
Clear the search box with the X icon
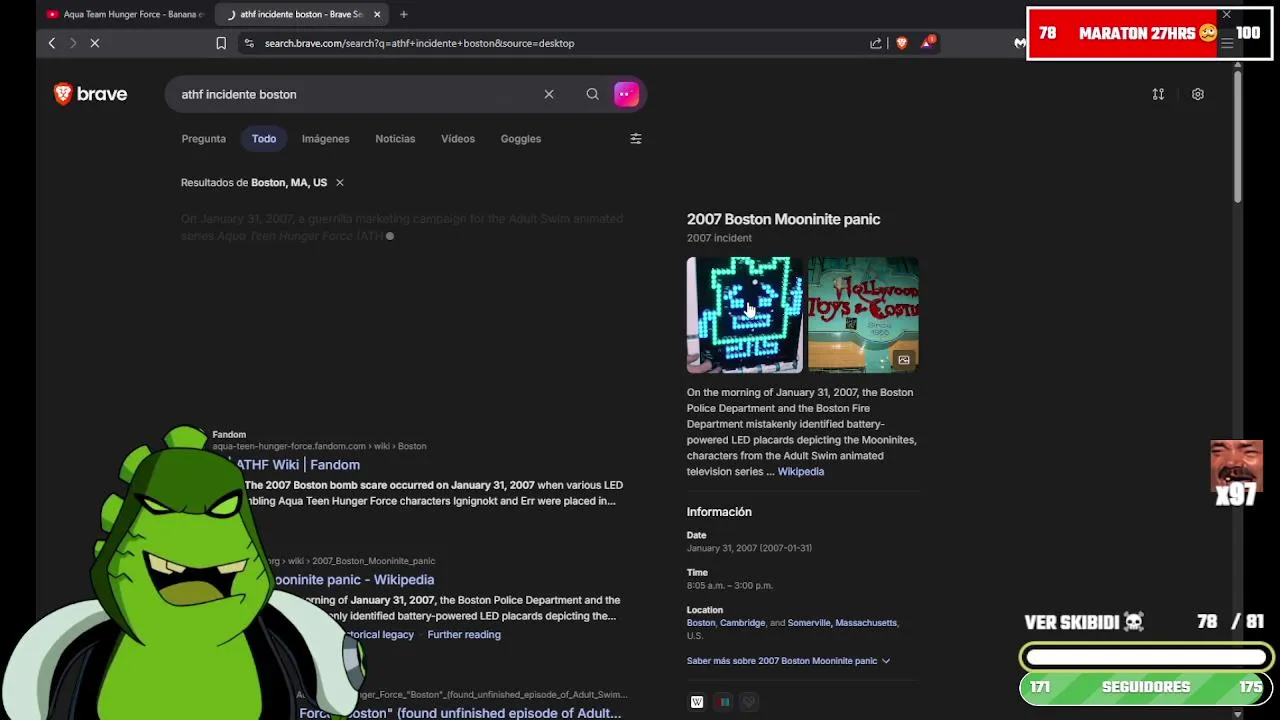click(x=549, y=94)
